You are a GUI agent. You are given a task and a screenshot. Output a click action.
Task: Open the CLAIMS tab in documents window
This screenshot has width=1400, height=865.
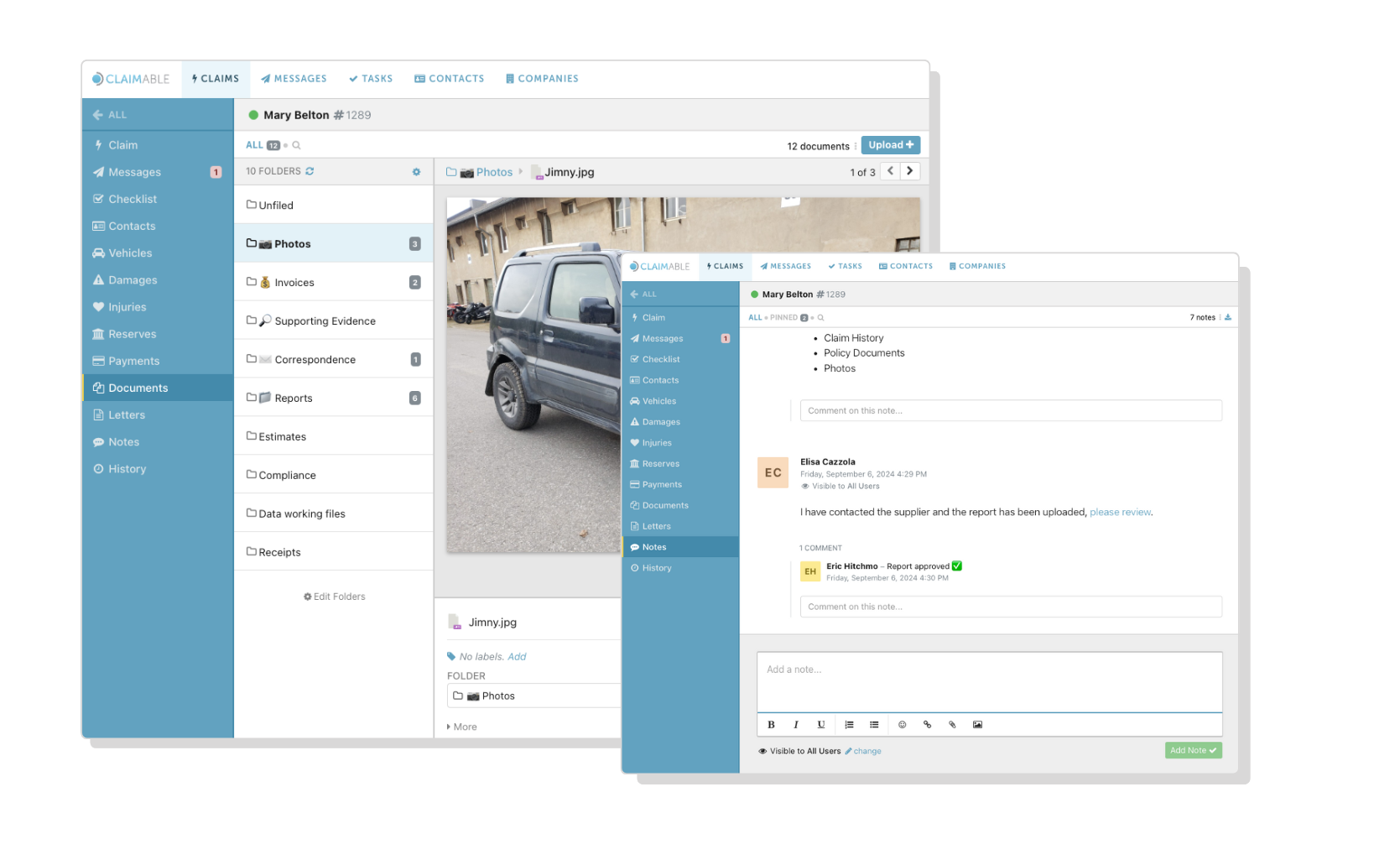[x=216, y=79]
